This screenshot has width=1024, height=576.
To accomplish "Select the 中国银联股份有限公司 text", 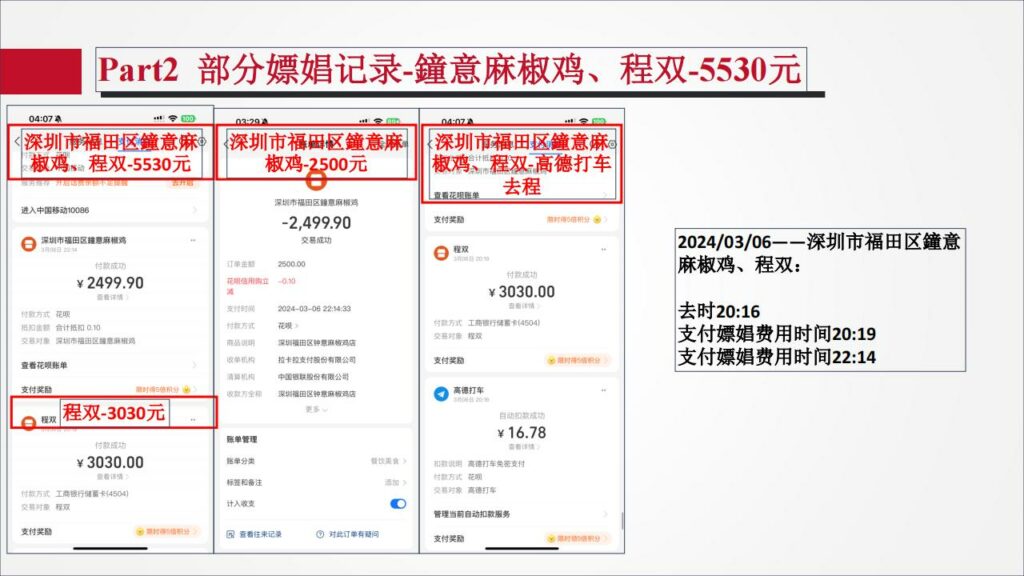I will click(x=313, y=377).
